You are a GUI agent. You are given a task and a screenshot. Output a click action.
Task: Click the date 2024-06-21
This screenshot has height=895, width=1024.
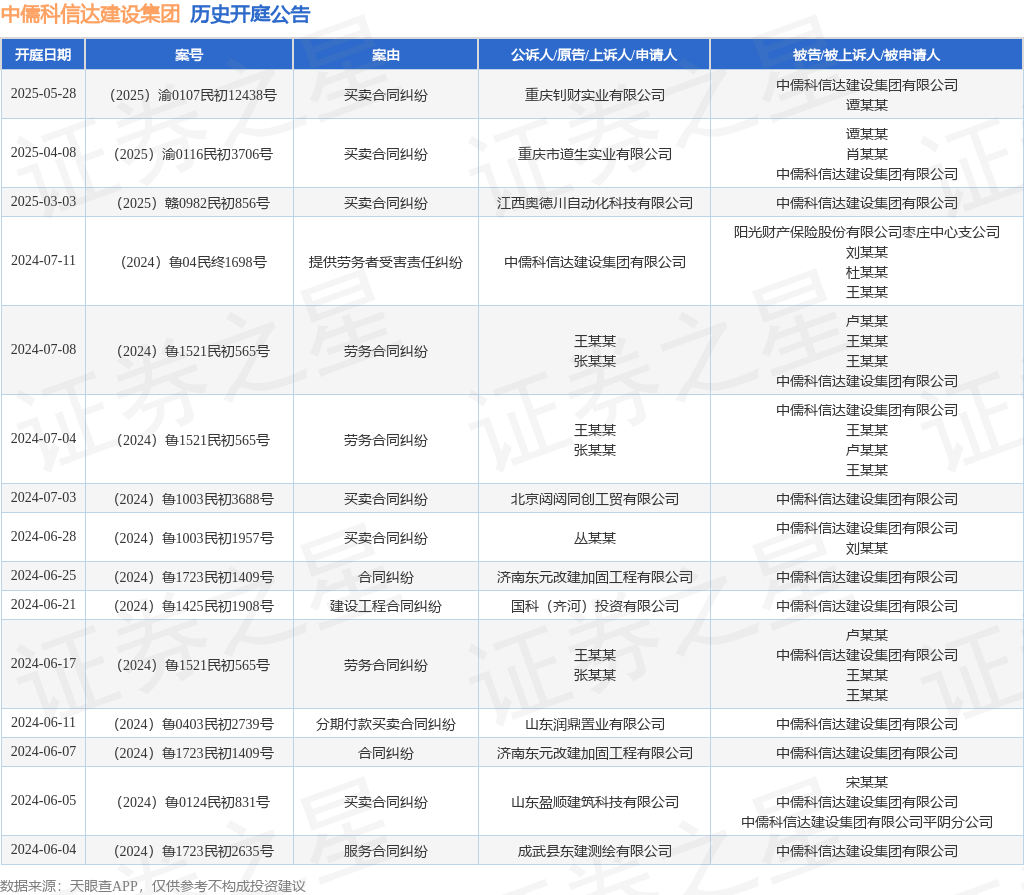tap(43, 604)
